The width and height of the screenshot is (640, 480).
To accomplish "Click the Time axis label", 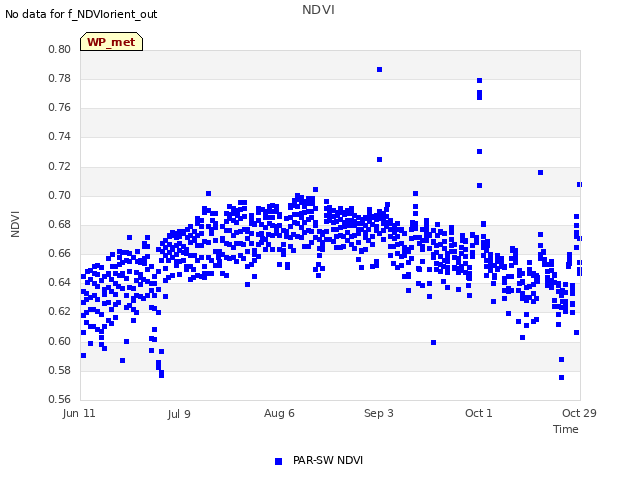I will point(566,429).
